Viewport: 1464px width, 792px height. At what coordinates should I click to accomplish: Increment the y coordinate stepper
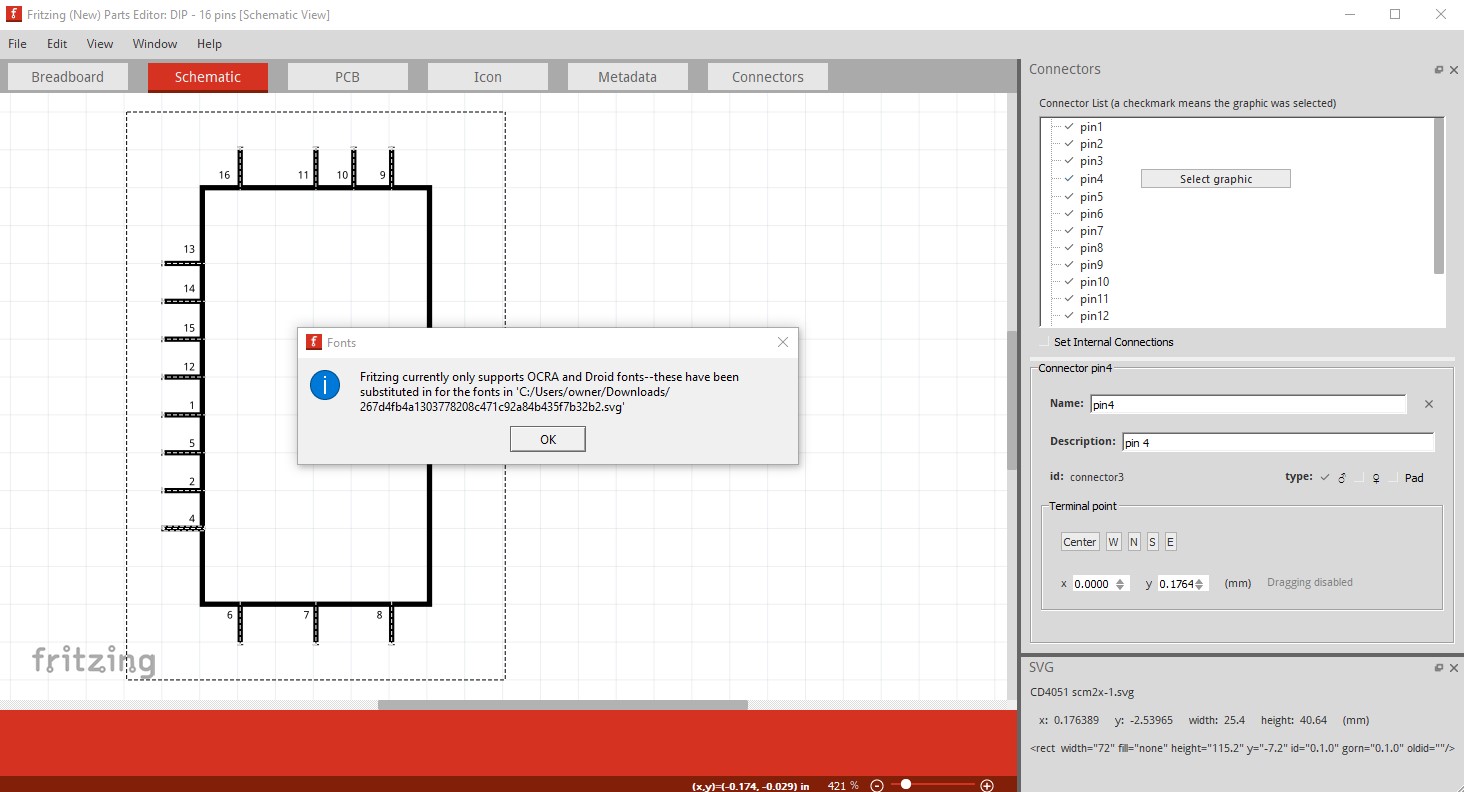1200,580
